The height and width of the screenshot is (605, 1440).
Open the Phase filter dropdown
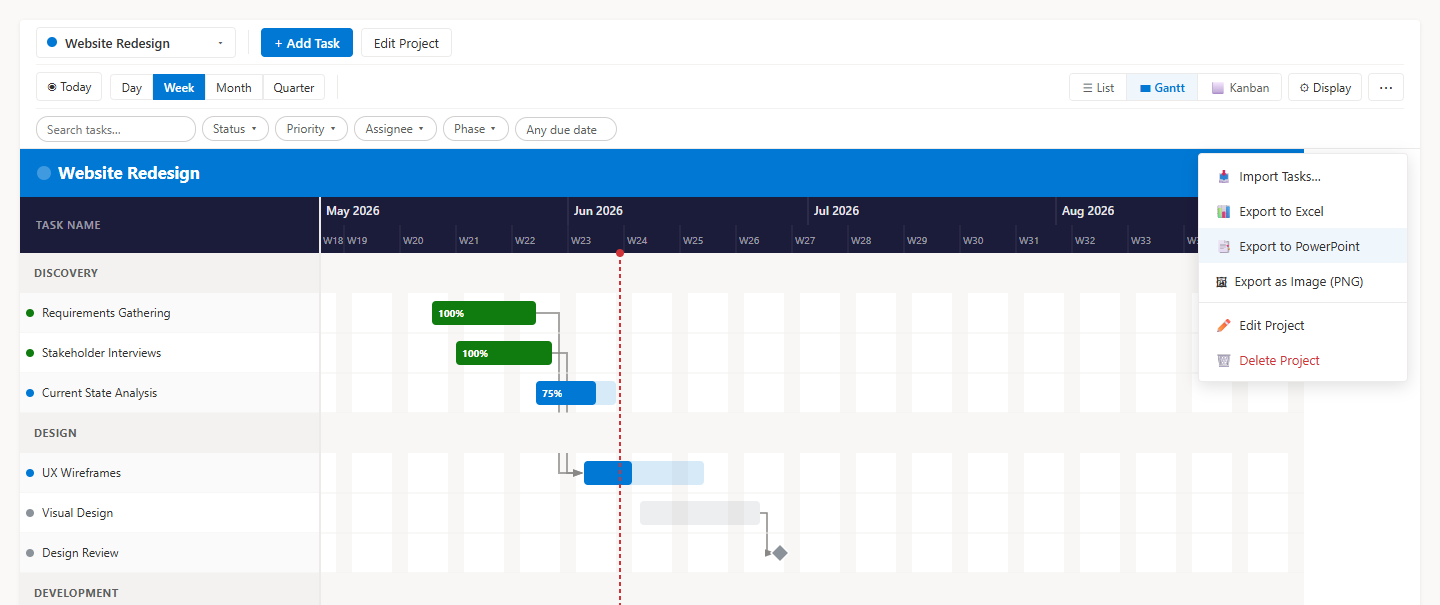click(476, 129)
